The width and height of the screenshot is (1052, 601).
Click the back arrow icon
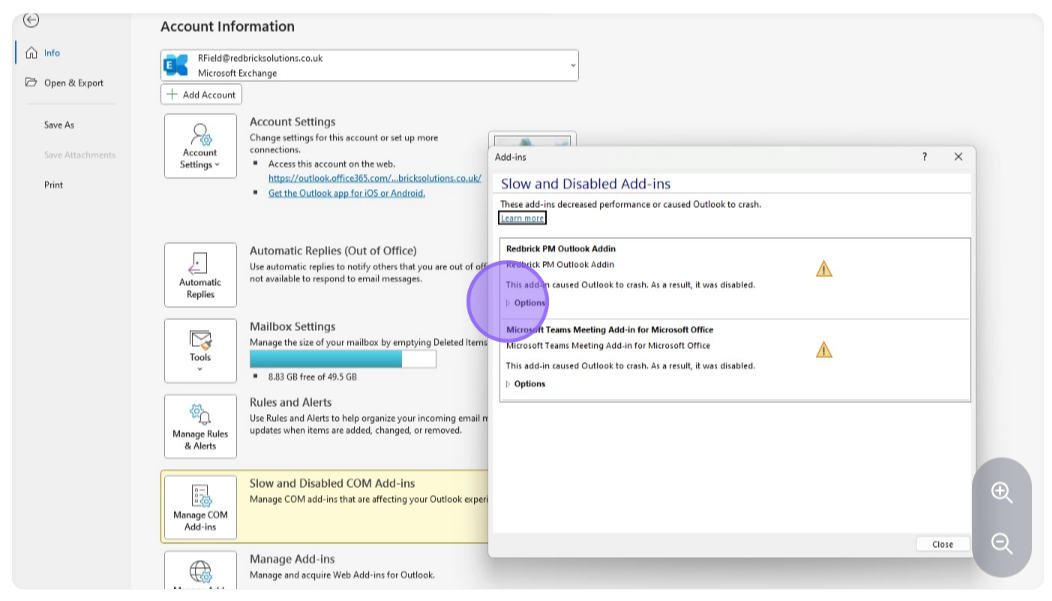(x=31, y=20)
